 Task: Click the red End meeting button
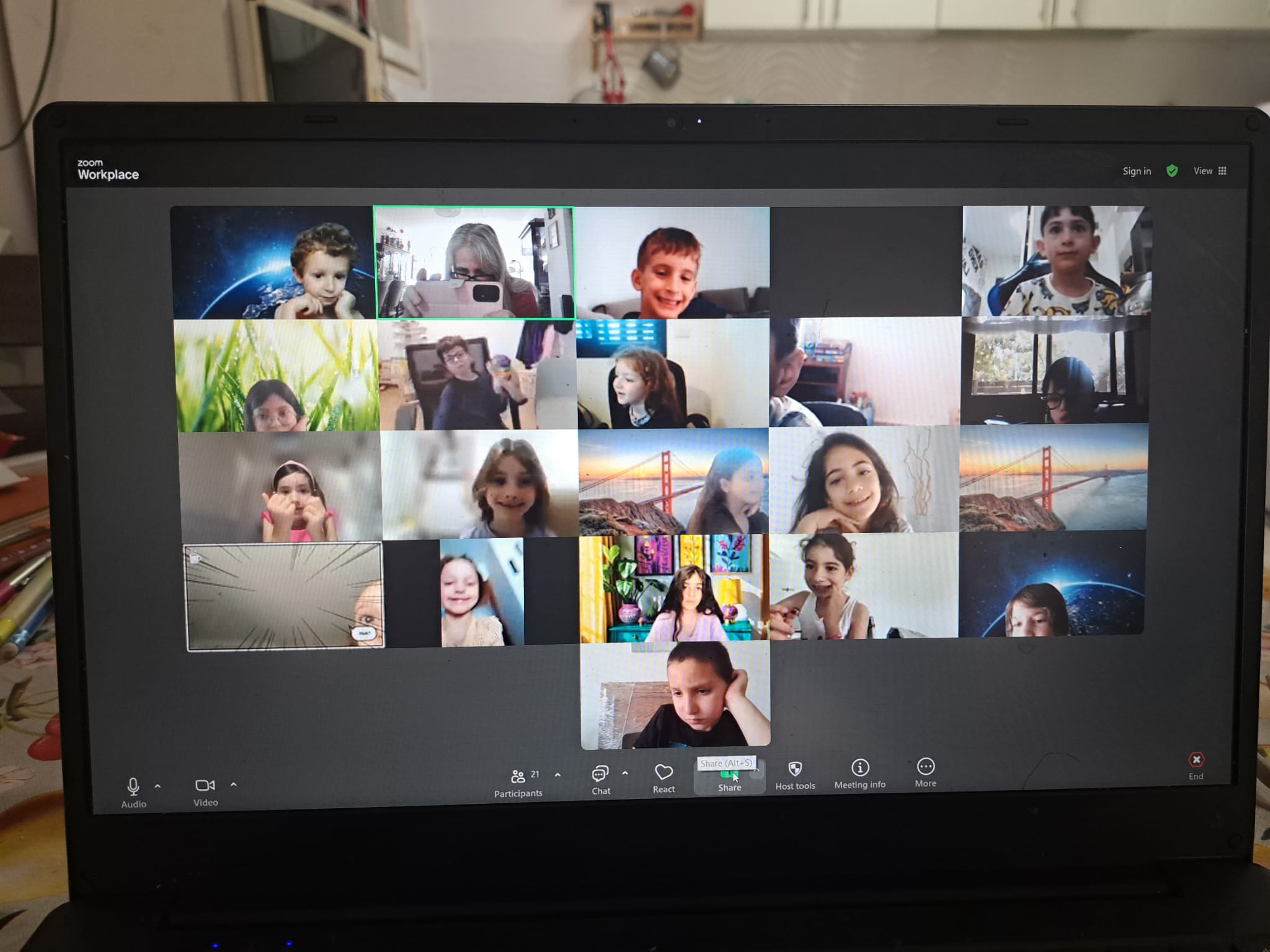coord(1196,760)
